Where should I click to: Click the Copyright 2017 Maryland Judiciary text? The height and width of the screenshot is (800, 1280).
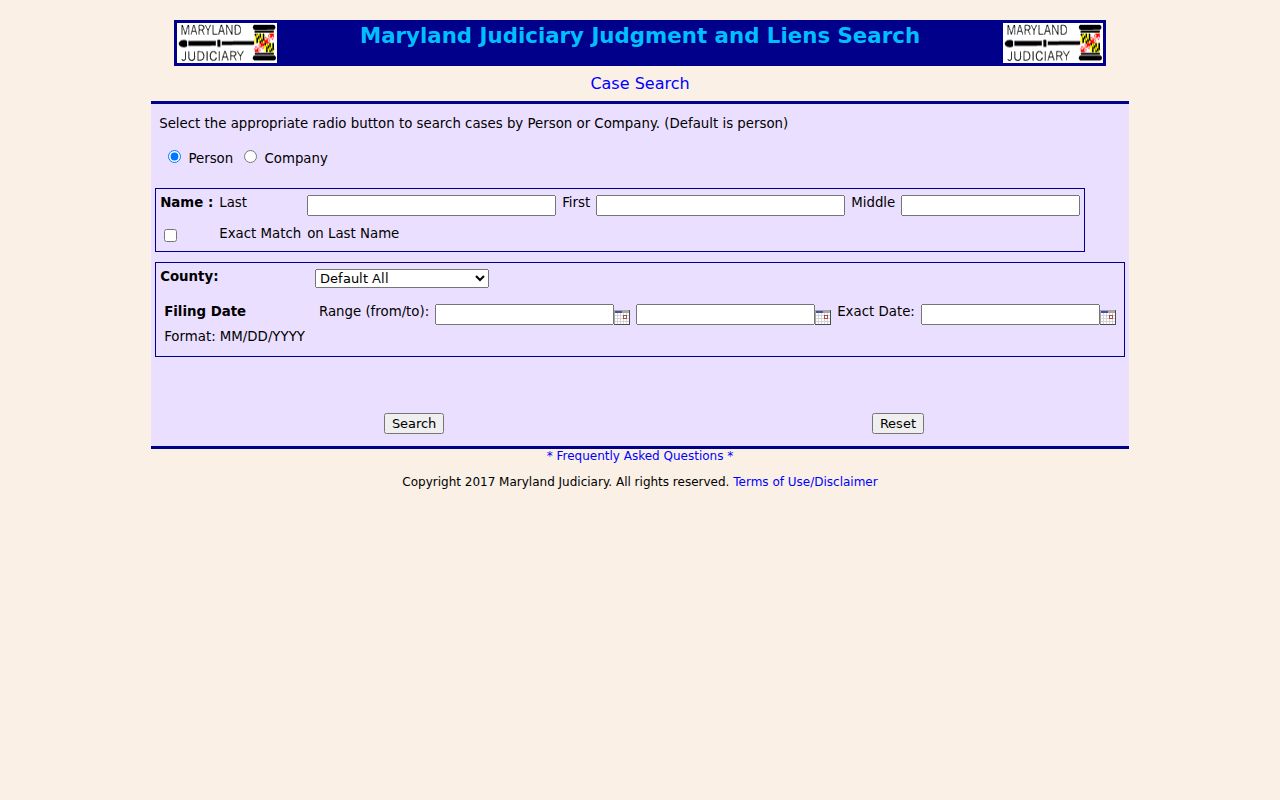pyautogui.click(x=565, y=482)
